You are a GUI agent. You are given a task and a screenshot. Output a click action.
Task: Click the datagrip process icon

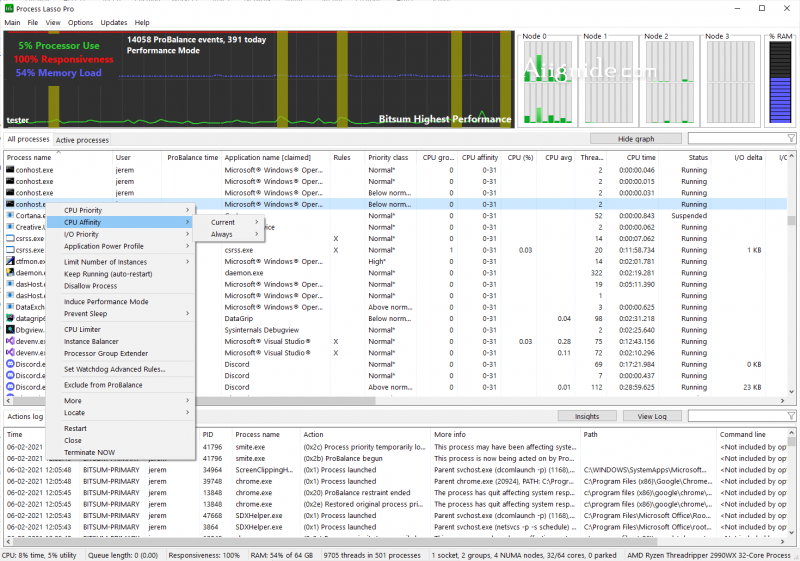point(10,318)
